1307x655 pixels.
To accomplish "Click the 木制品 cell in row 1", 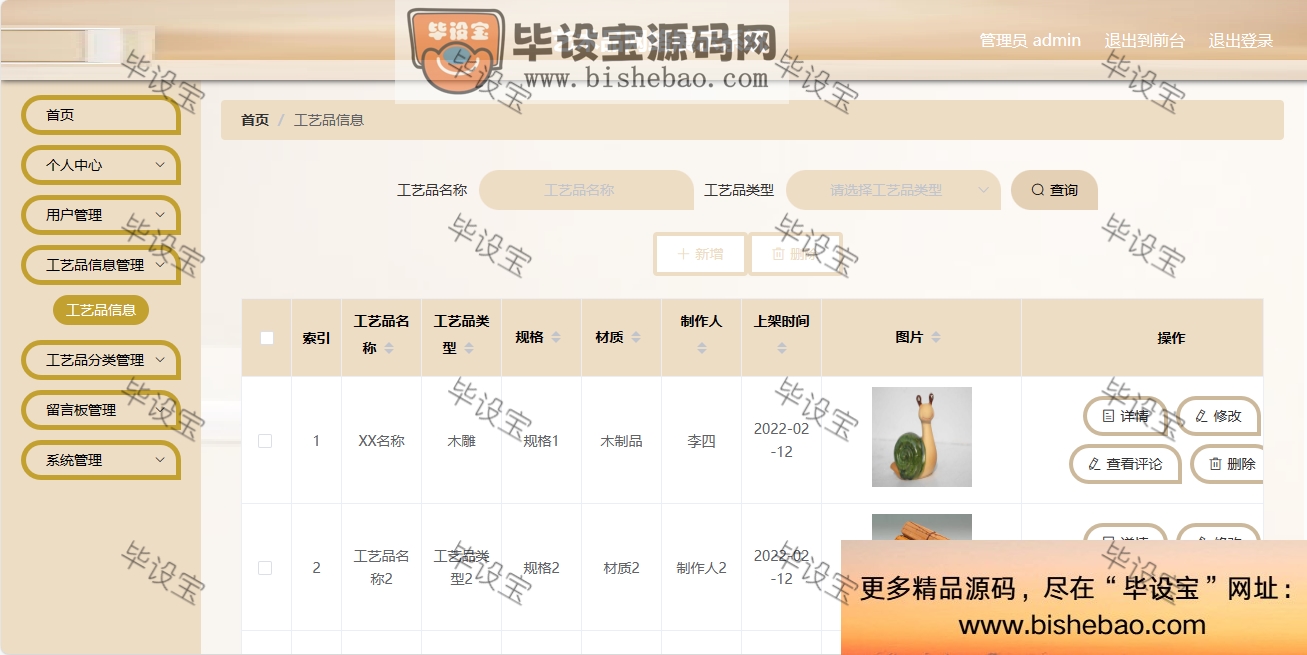I will tap(621, 441).
